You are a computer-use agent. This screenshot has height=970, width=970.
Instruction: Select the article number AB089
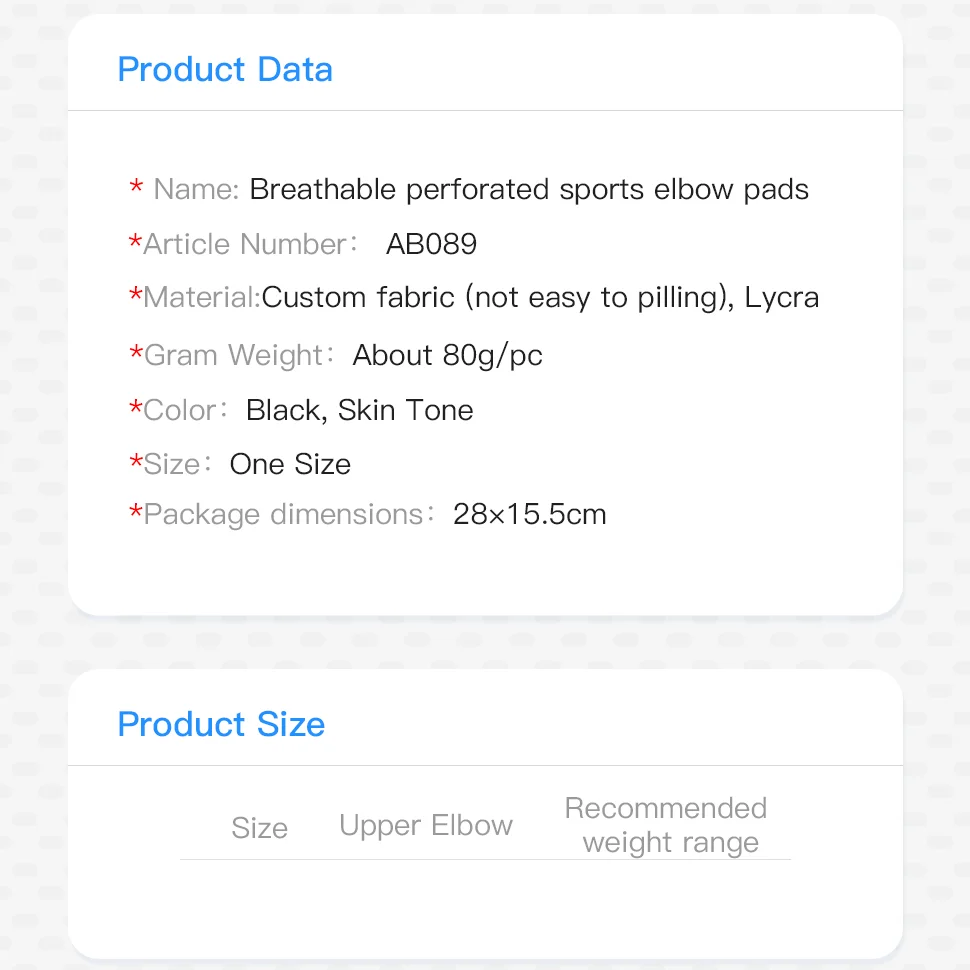[431, 244]
